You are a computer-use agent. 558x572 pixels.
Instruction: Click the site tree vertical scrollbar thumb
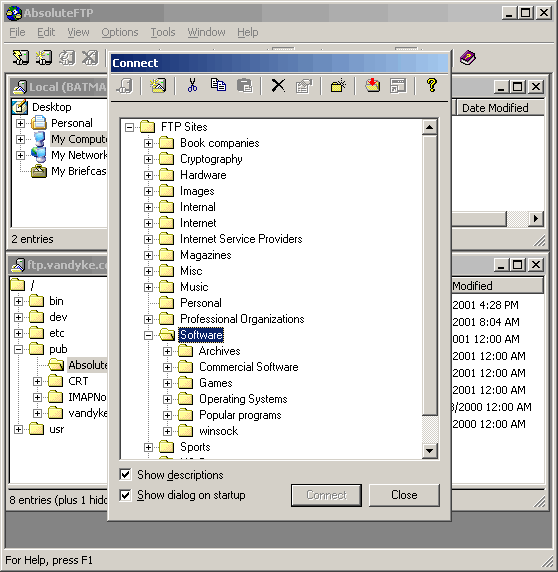point(430,275)
